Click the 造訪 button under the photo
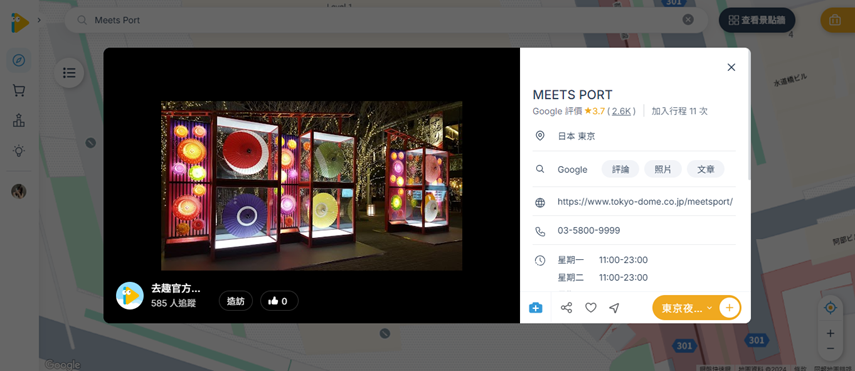This screenshot has width=855, height=371. tap(236, 301)
